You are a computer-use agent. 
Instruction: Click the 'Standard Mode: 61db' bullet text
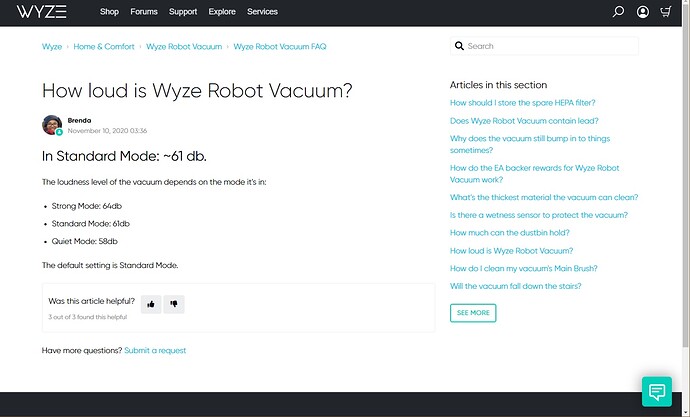tap(91, 223)
